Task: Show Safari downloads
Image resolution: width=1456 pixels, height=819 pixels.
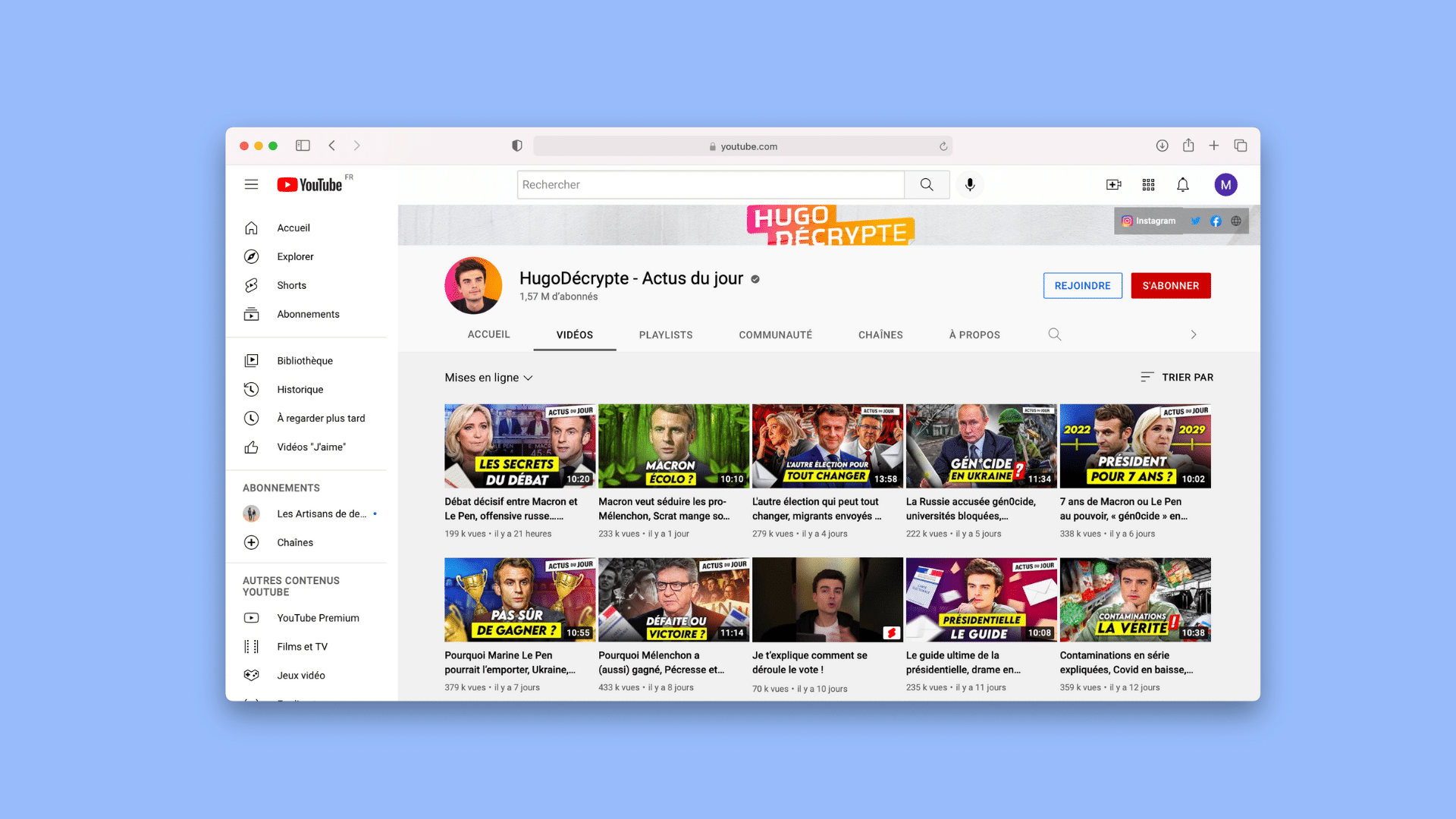Action: coord(1162,146)
